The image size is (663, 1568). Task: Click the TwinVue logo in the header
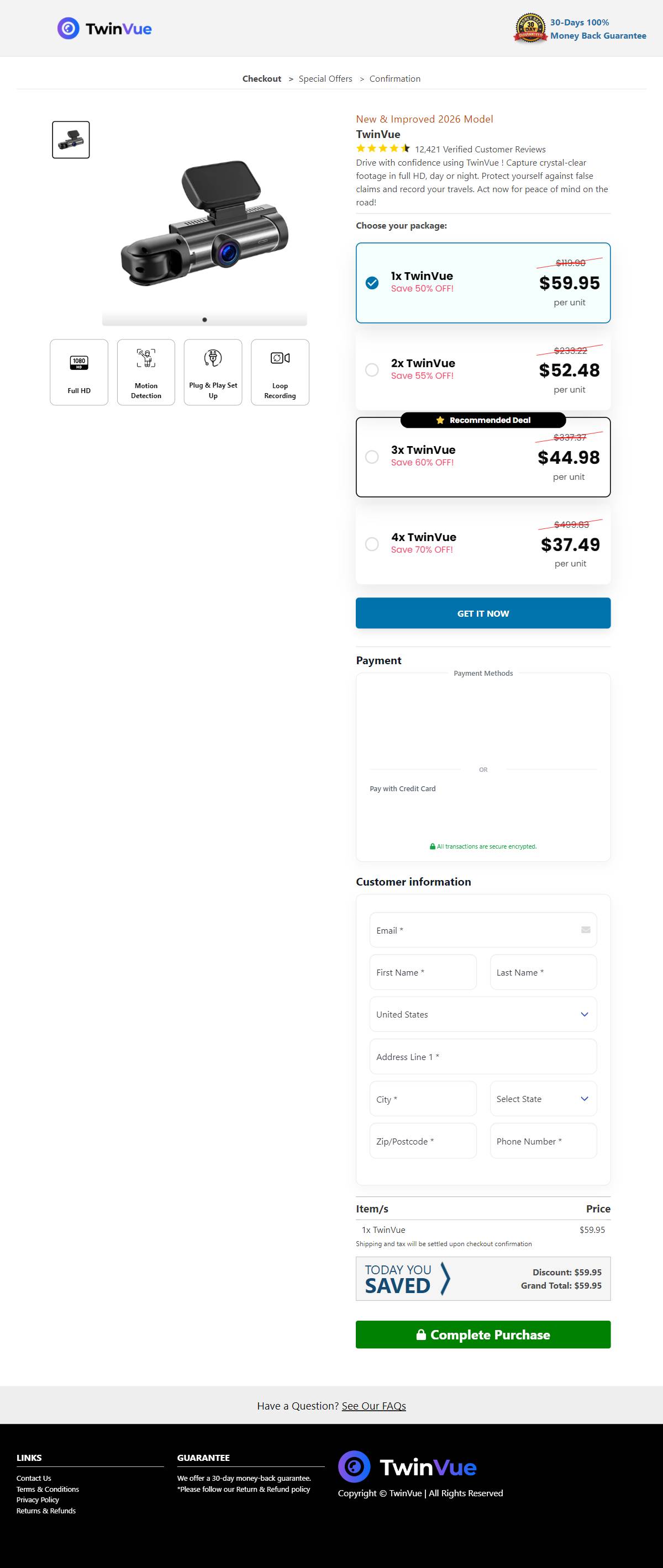pyautogui.click(x=104, y=29)
